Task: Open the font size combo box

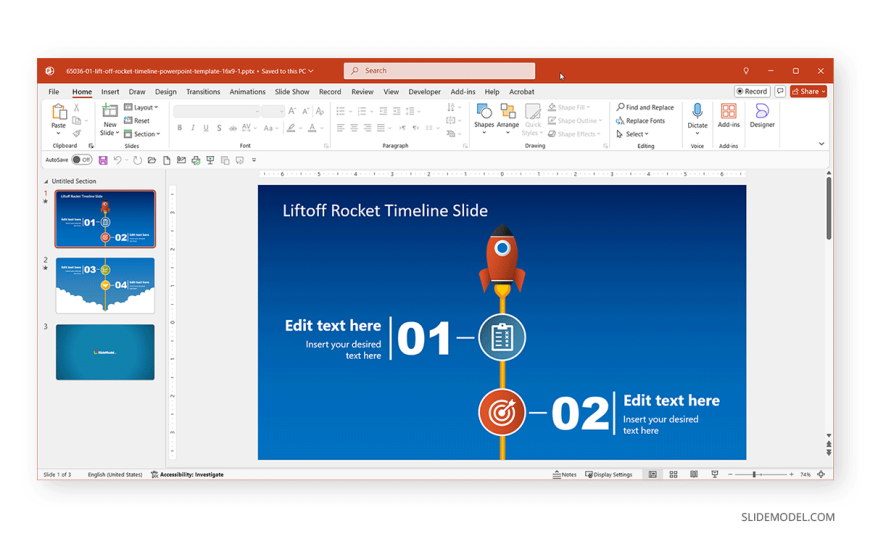Action: click(272, 112)
